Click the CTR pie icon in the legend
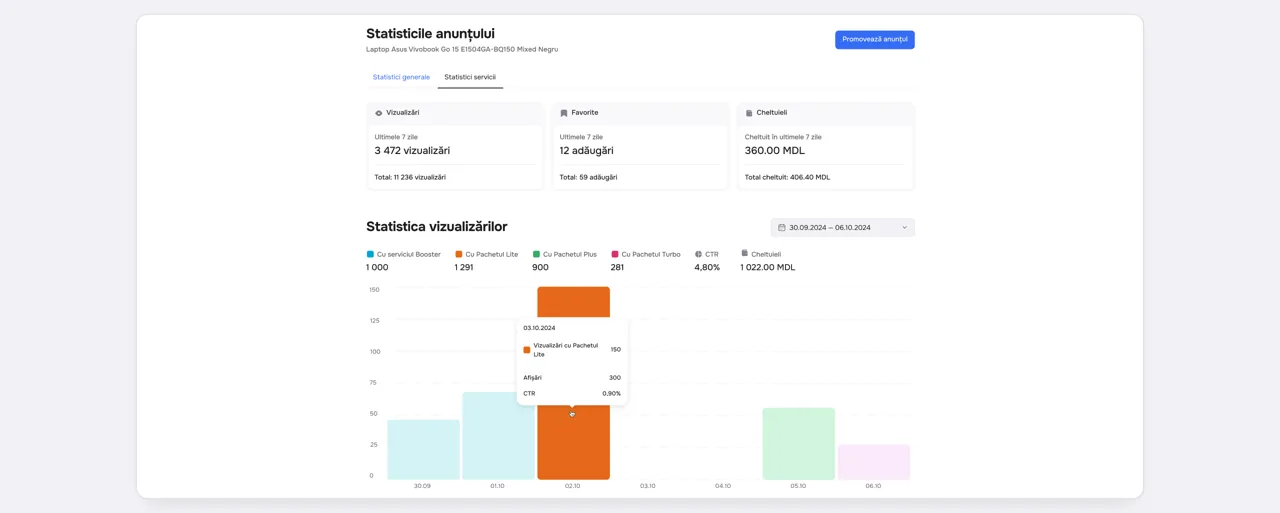This screenshot has height=513, width=1280. [698, 254]
